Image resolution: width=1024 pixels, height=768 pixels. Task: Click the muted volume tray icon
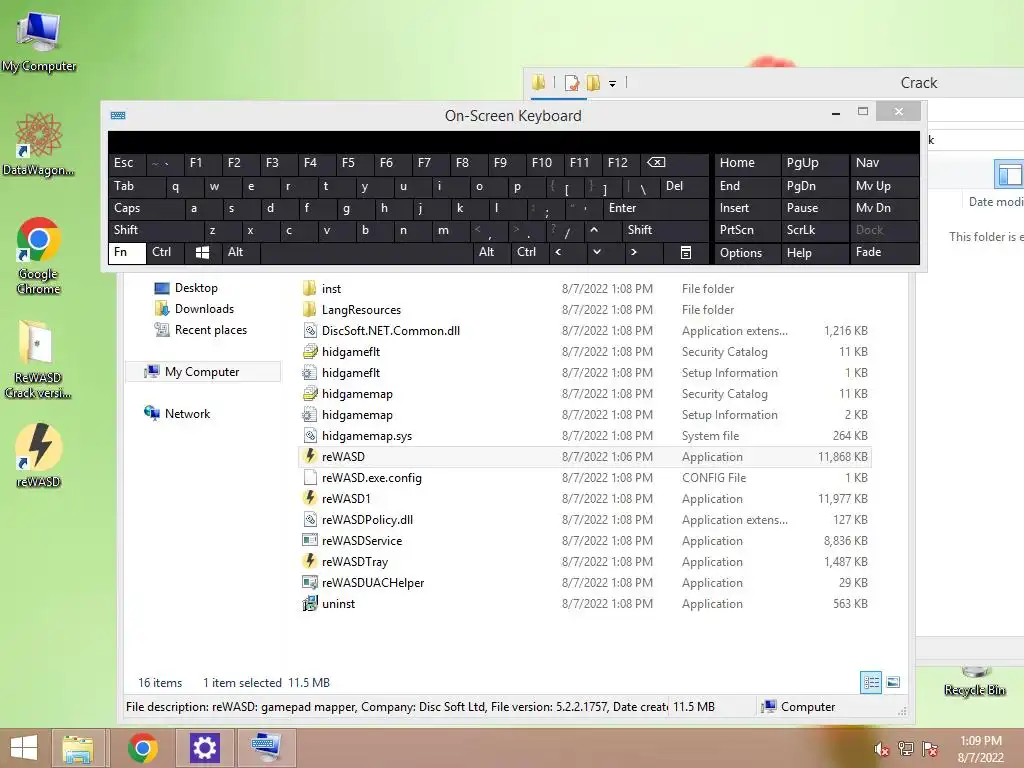point(881,749)
